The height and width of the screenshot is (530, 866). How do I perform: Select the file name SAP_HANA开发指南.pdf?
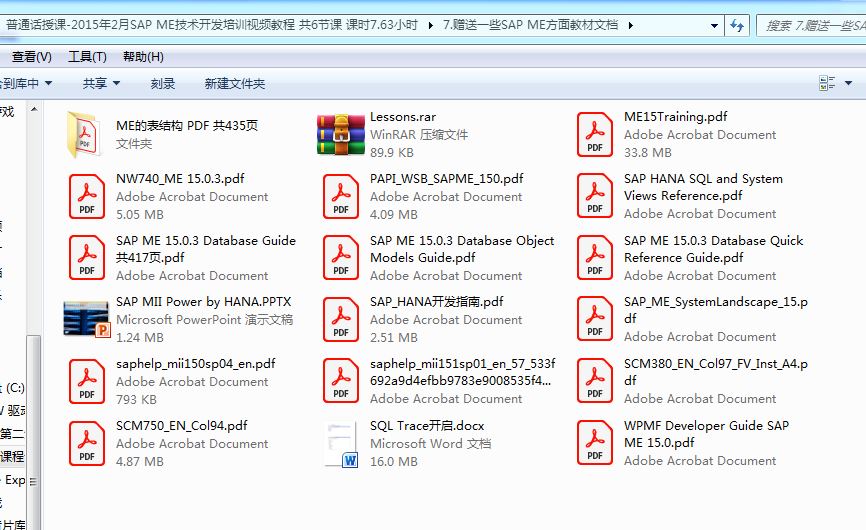click(437, 302)
